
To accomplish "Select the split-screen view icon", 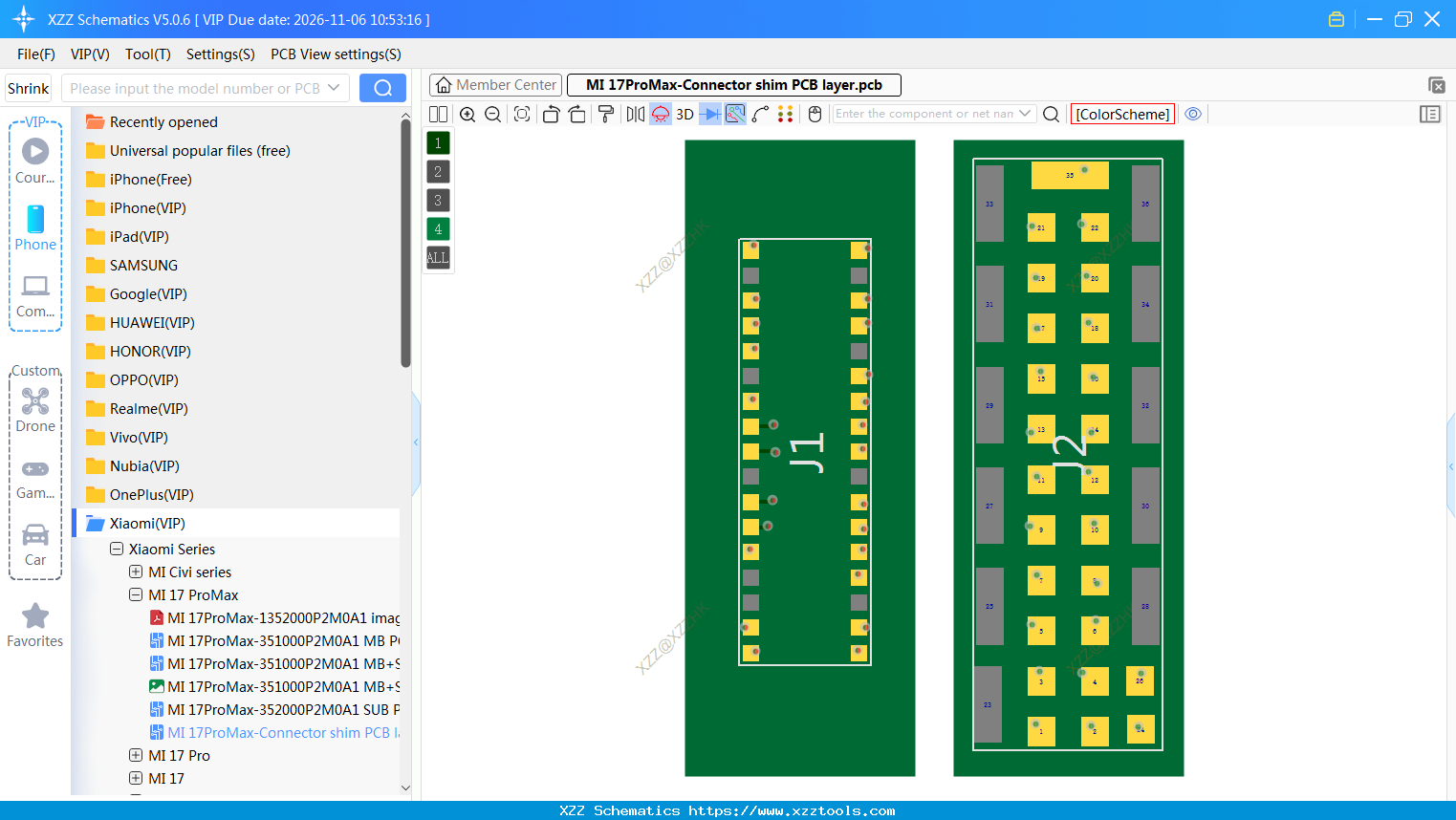I will coord(438,114).
